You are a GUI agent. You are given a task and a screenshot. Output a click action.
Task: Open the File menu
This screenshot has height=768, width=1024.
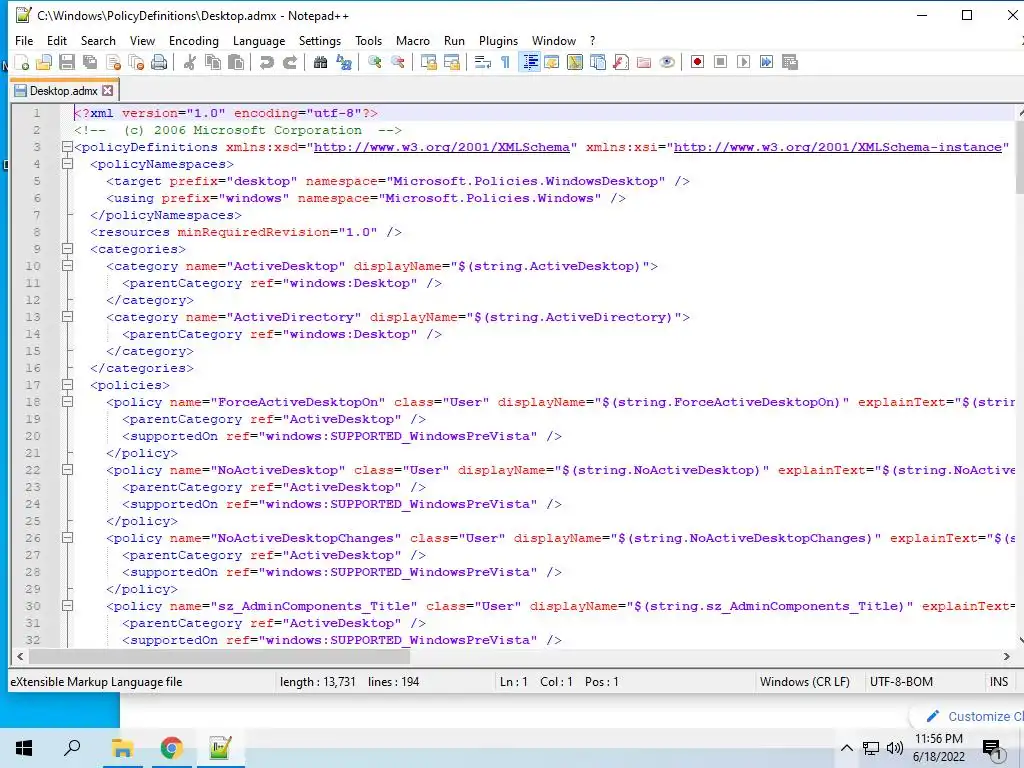tap(24, 40)
